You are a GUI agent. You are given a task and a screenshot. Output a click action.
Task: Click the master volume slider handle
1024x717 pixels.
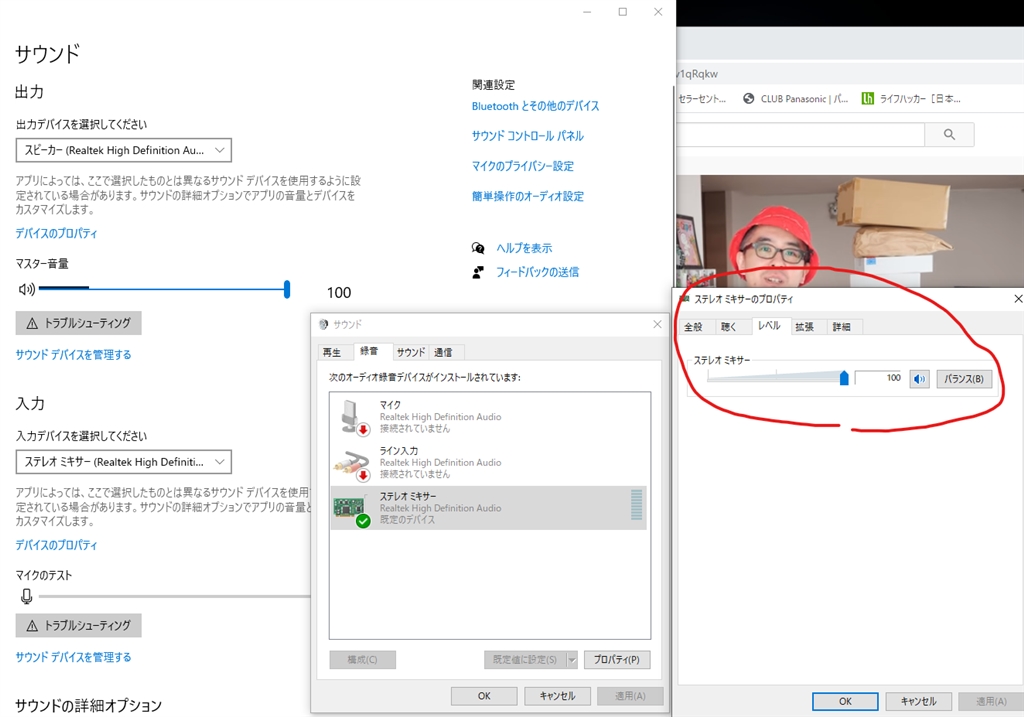click(x=287, y=289)
